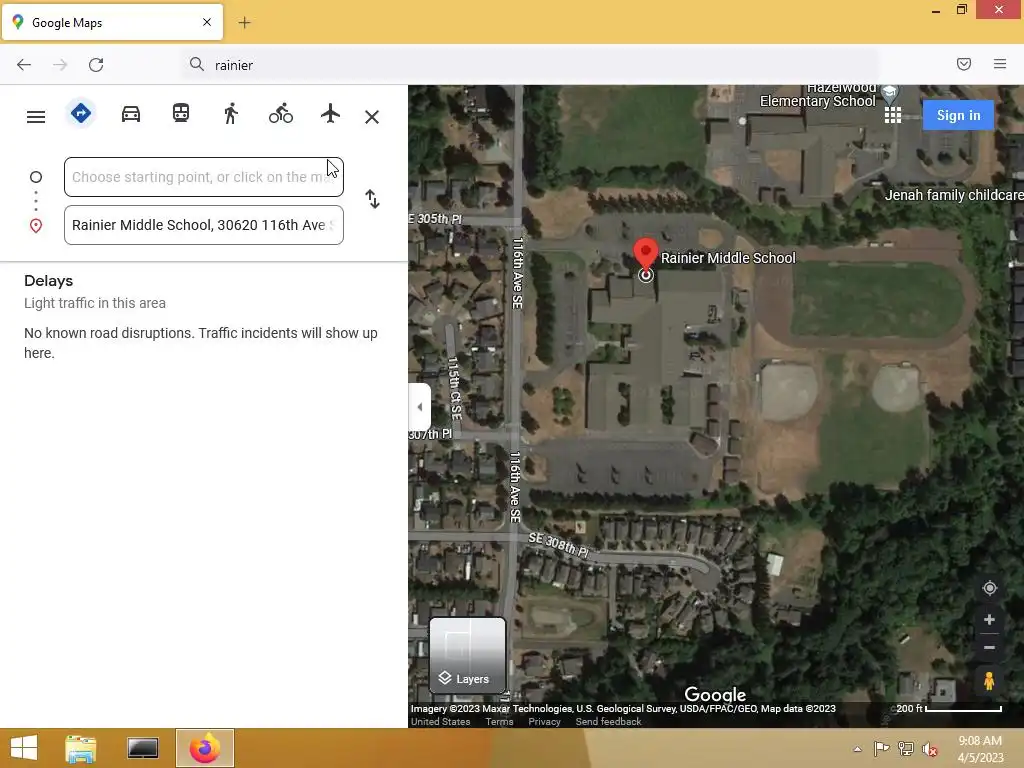1024x768 pixels.
Task: Select the Flights travel mode icon
Action: point(330,113)
